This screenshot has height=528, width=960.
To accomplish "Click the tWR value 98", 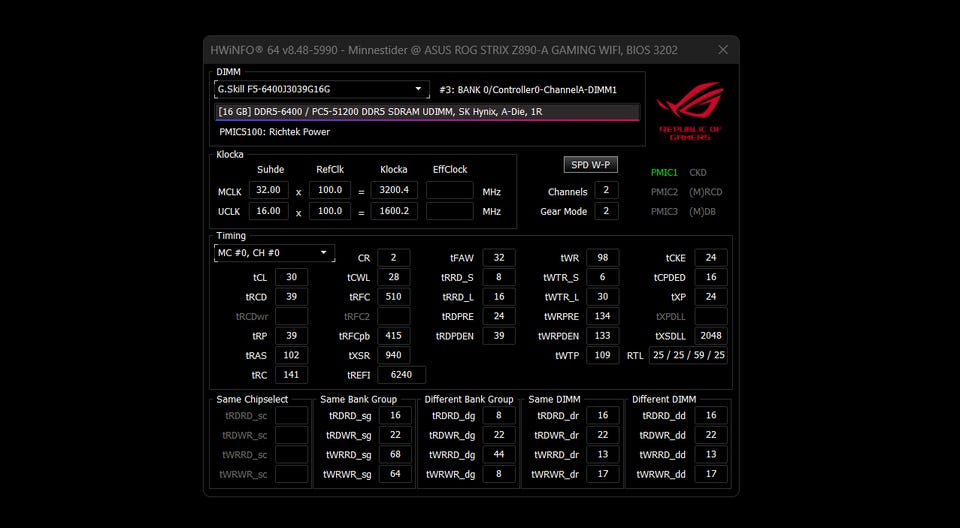I will 602,258.
